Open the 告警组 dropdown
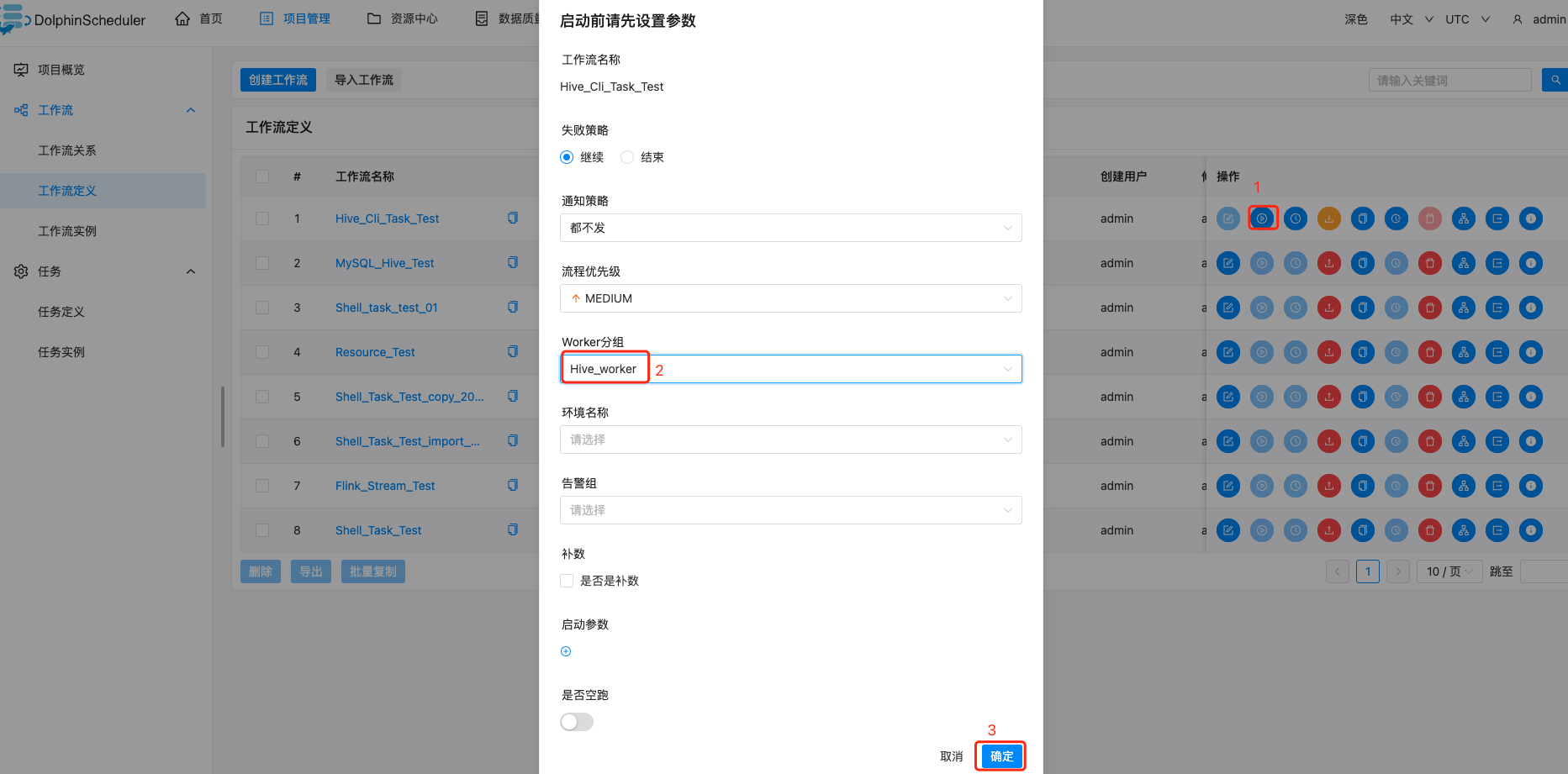This screenshot has width=1568, height=774. coord(791,510)
